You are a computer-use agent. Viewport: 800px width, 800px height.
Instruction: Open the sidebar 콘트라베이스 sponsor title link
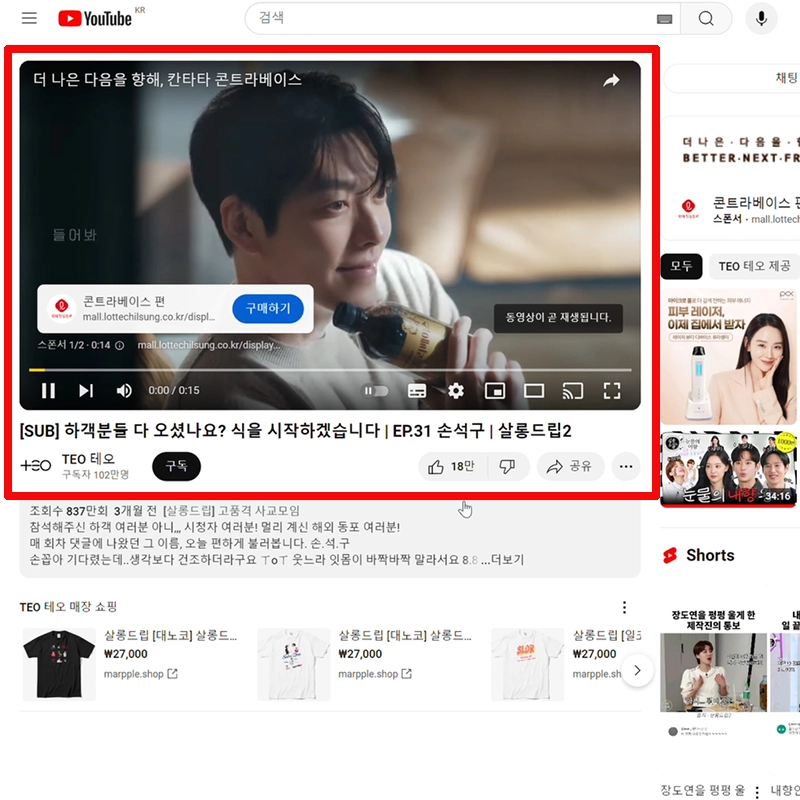point(756,203)
